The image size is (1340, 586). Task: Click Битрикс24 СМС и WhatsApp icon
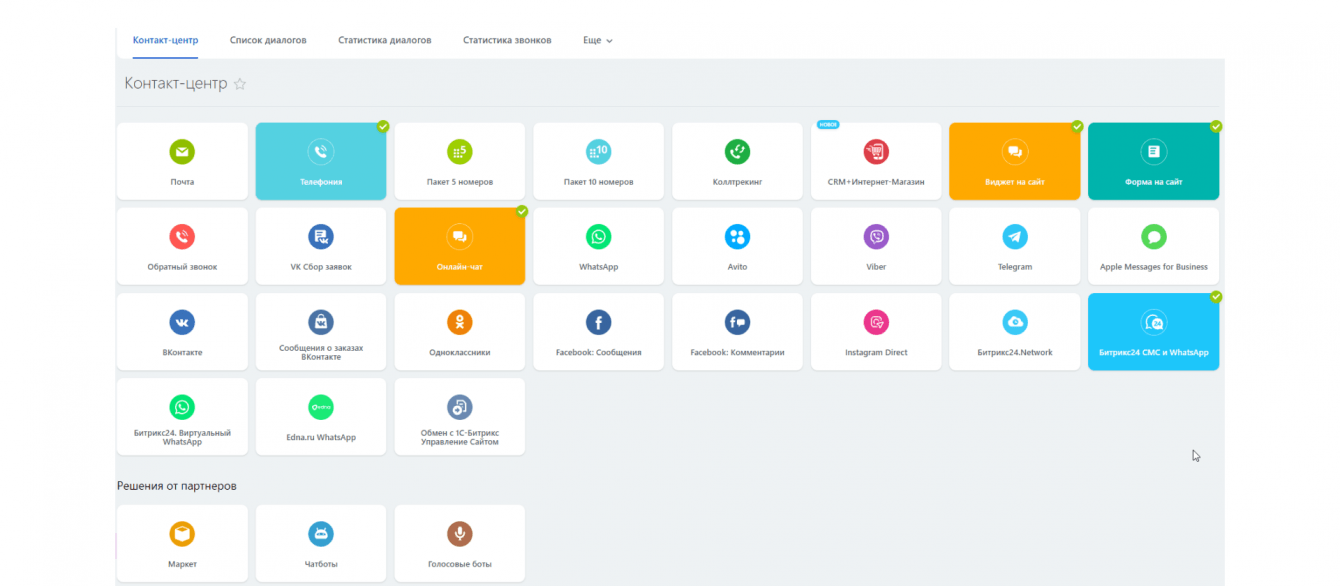1154,322
